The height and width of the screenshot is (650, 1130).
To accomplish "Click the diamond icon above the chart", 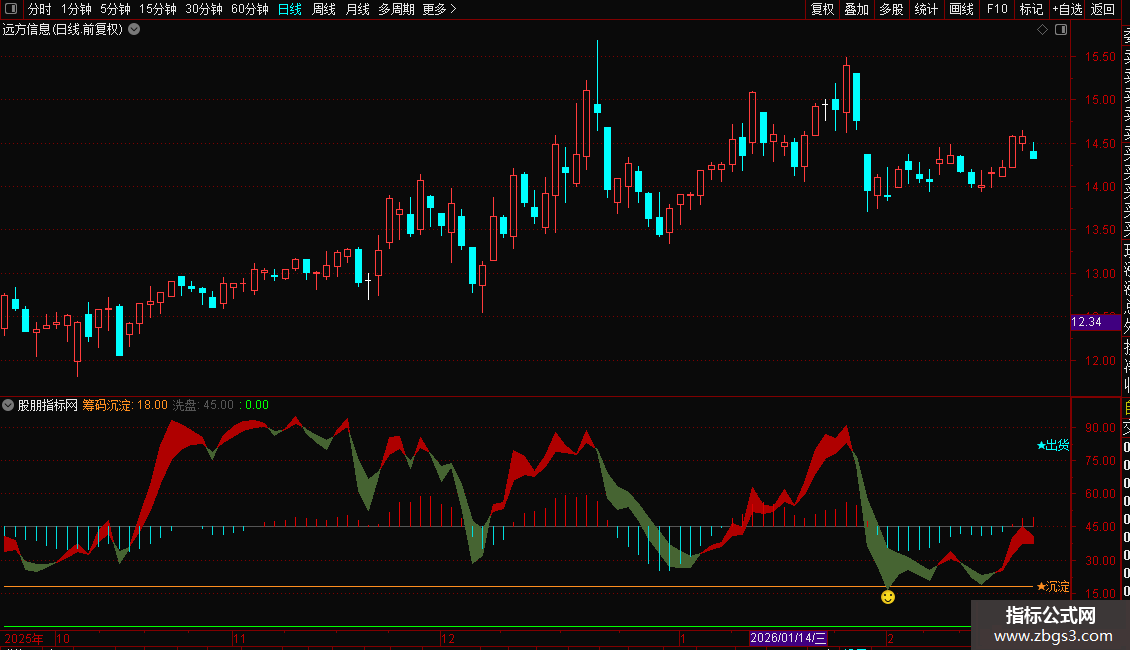I will coord(1042,30).
